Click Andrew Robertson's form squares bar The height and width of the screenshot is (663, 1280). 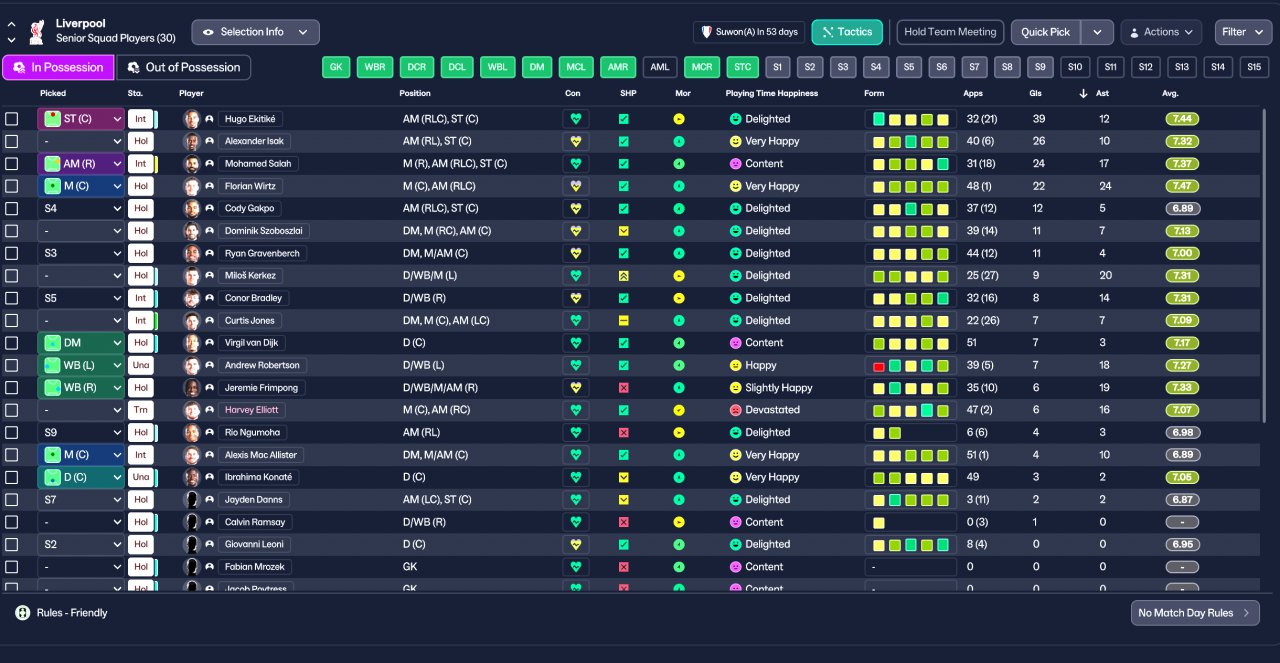(x=910, y=365)
